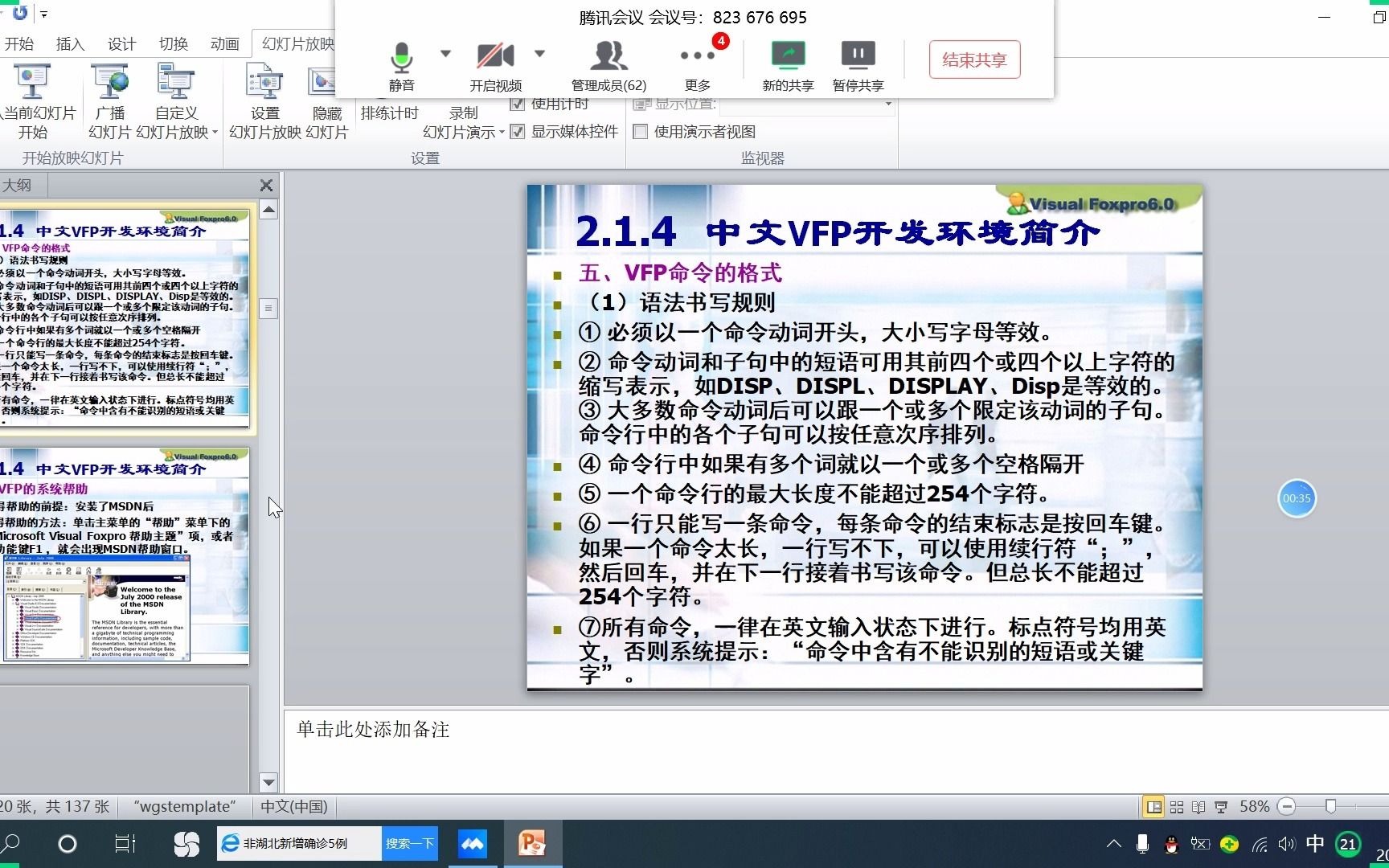Viewport: 1389px width, 868px height.
Task: Click the volume speaker icon in system tray
Action: coord(1287,844)
